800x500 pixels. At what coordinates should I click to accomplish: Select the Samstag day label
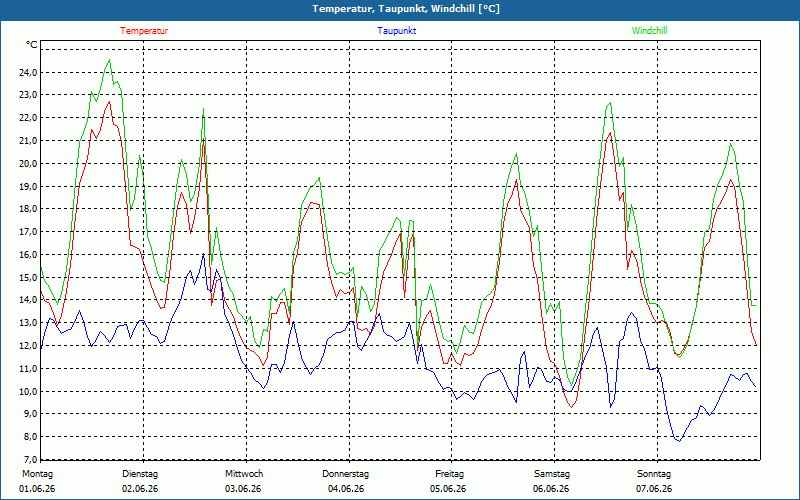coord(551,474)
